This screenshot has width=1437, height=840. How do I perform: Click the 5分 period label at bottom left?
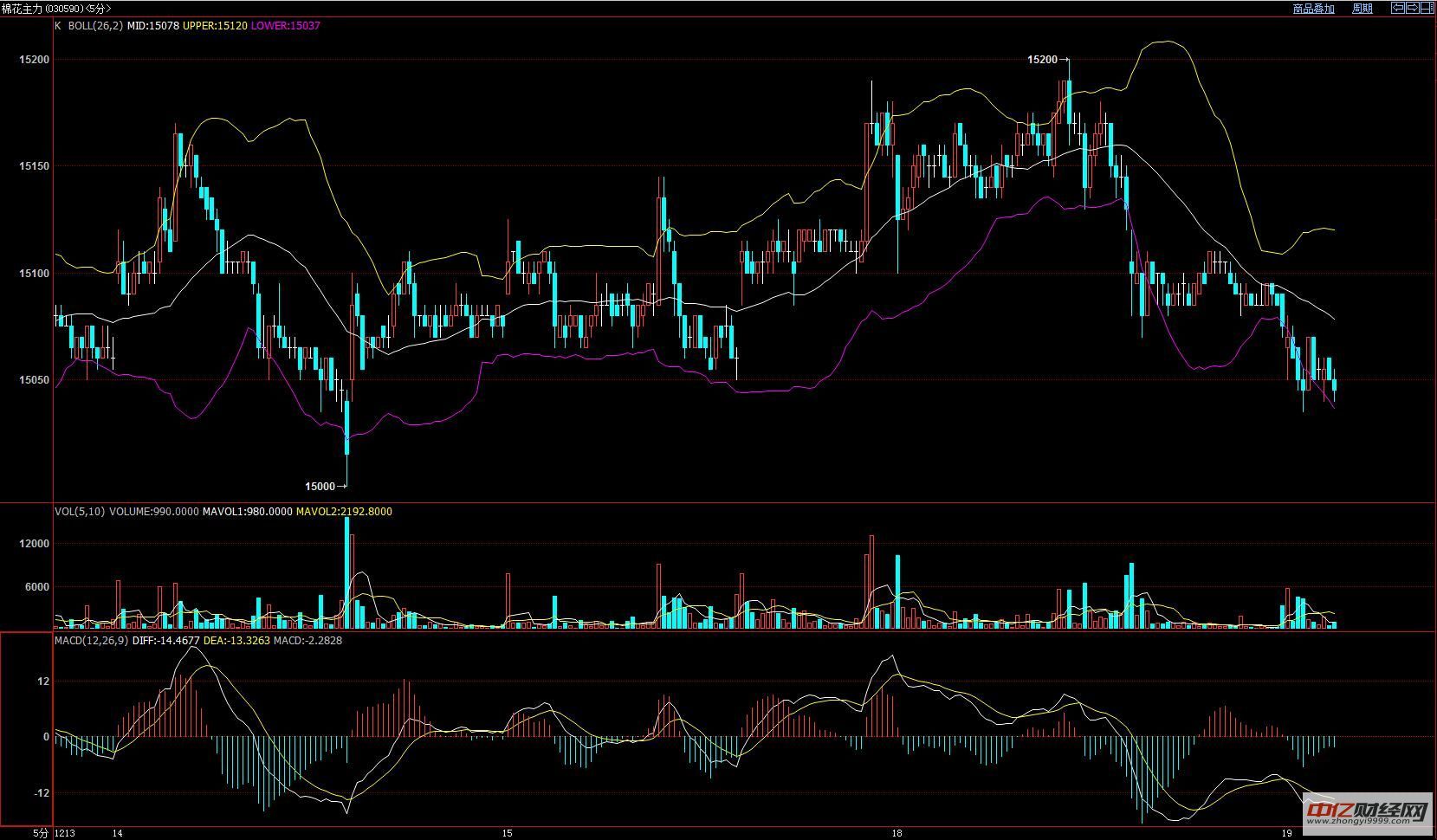point(41,833)
